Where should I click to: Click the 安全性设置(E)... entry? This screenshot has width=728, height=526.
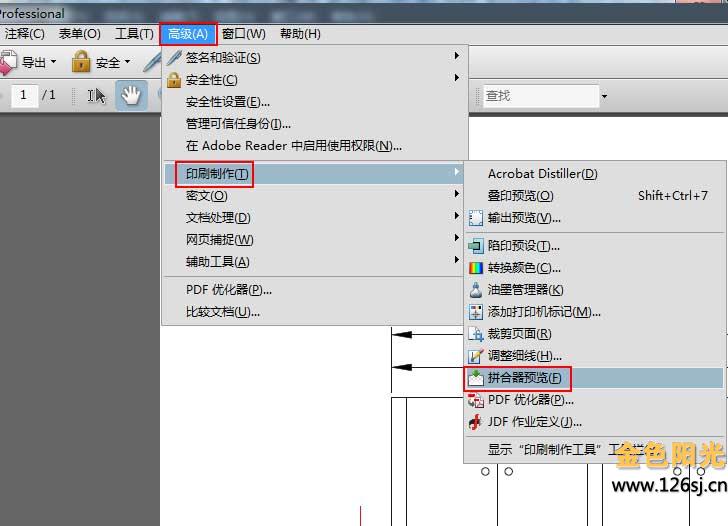(x=315, y=102)
